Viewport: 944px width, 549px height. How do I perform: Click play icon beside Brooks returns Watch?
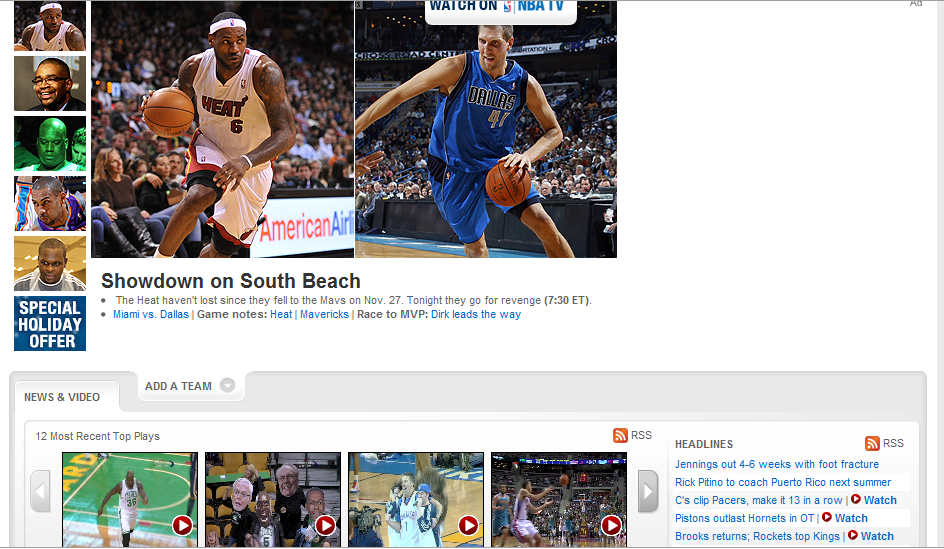852,535
